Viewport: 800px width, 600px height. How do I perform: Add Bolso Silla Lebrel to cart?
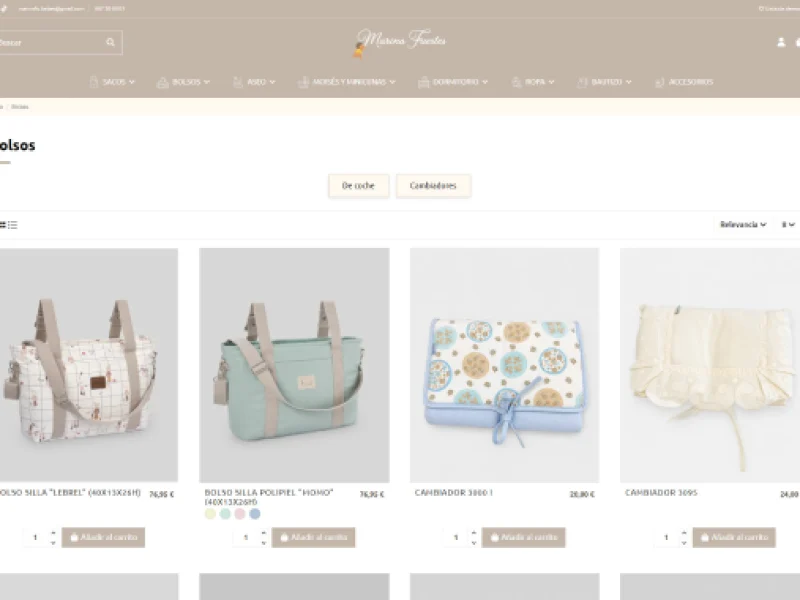(104, 537)
